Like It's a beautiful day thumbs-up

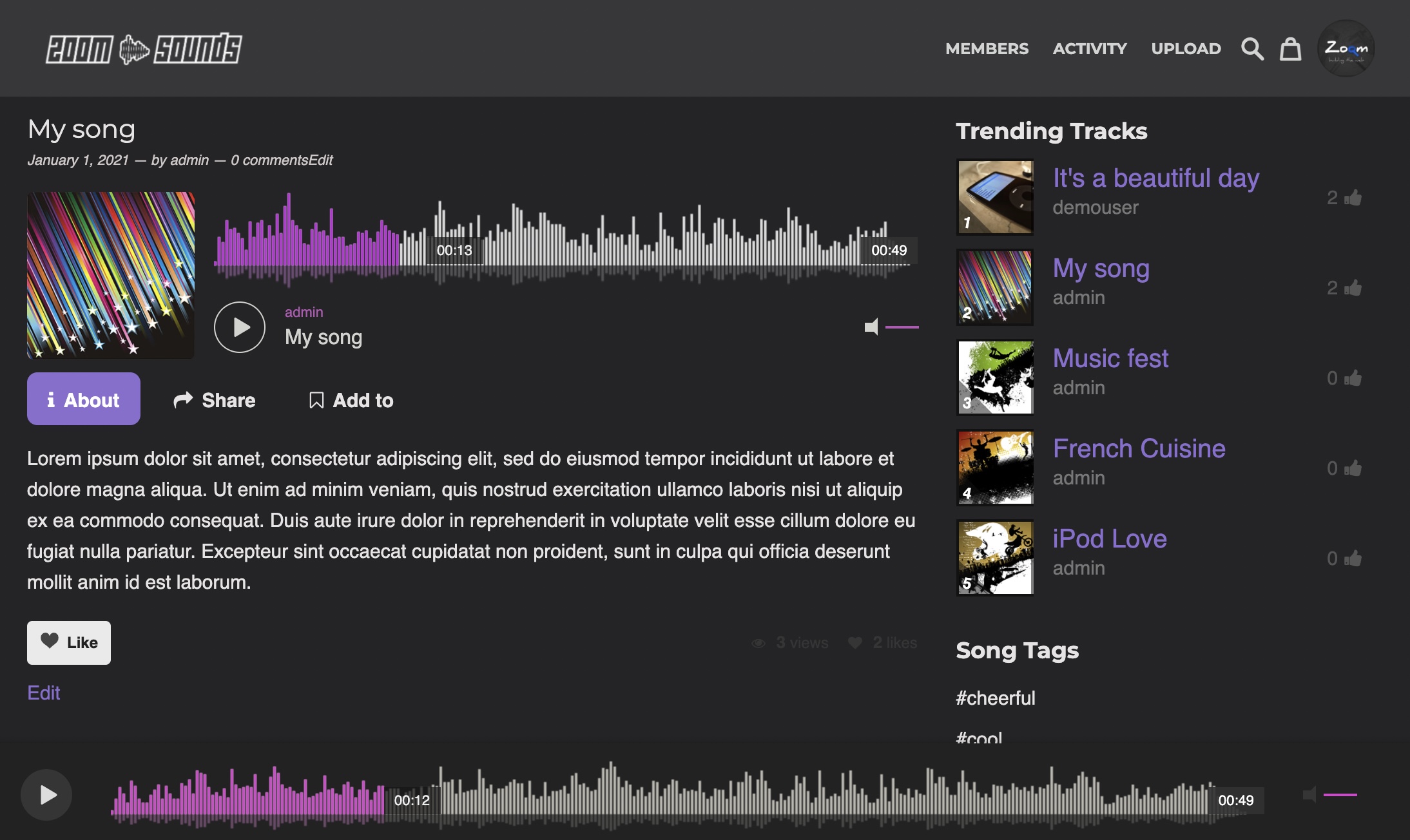(x=1353, y=198)
